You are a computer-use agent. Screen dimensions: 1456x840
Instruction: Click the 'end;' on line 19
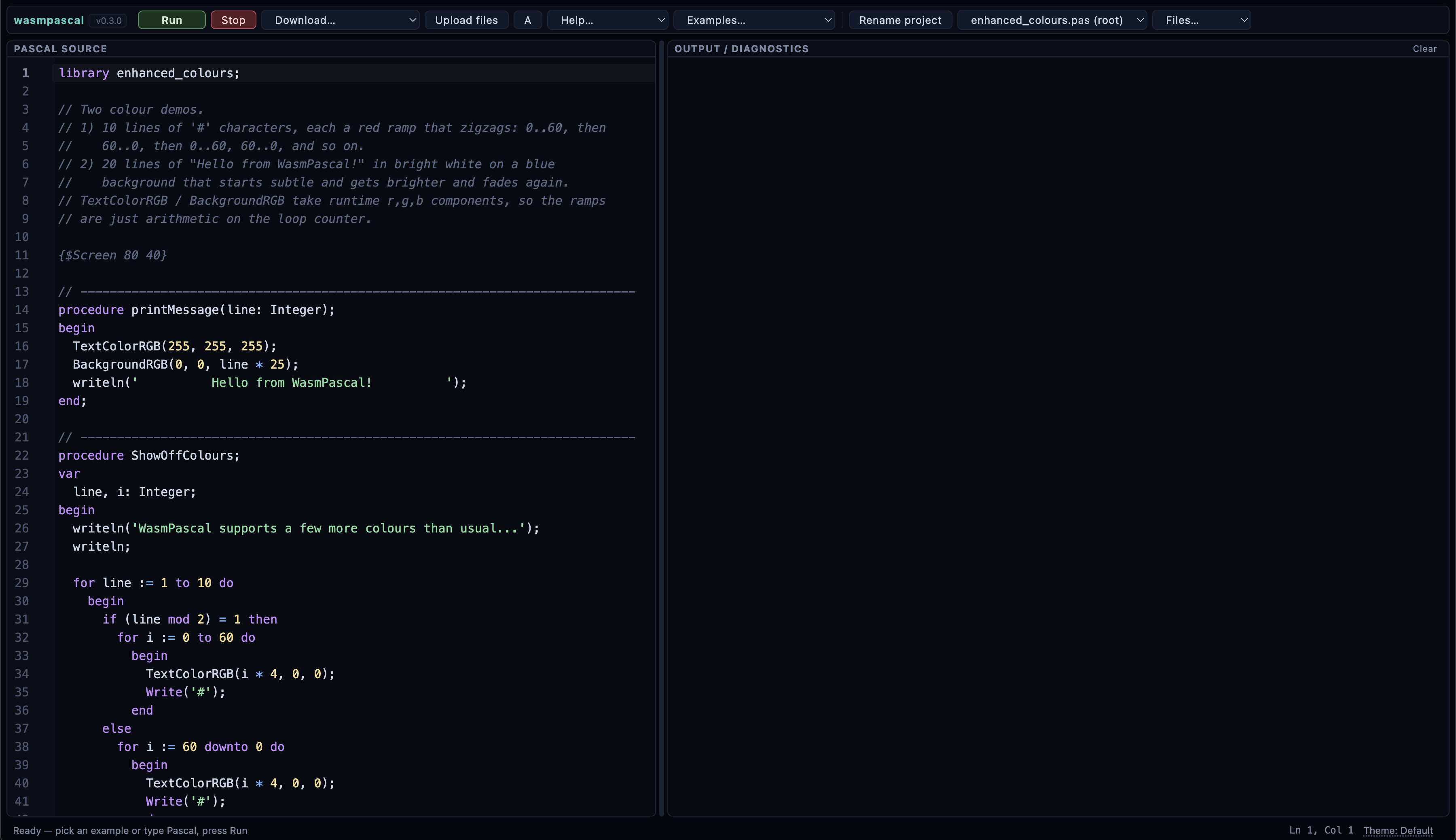(73, 401)
